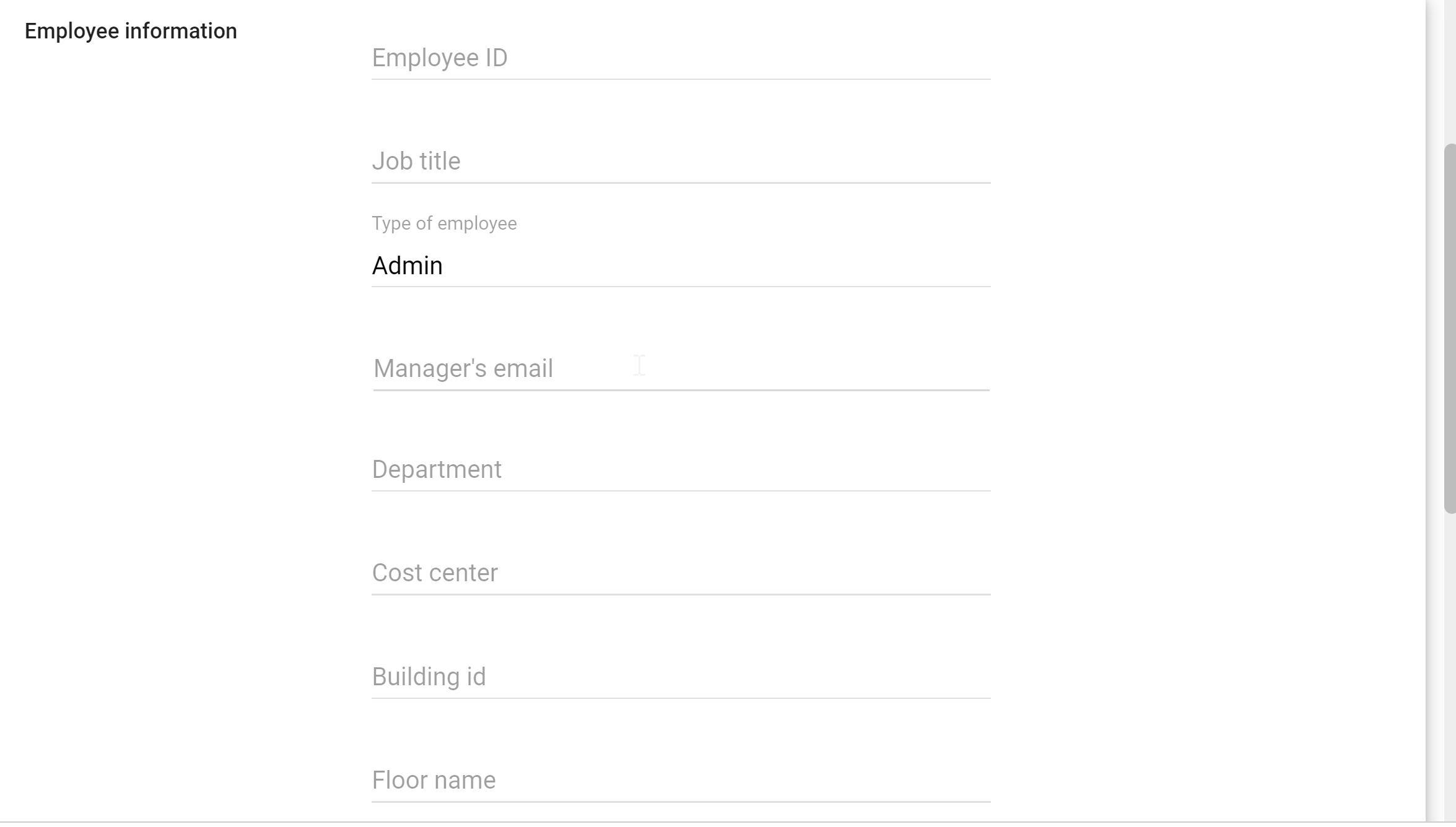
Task: Click the Floor name input field
Action: point(681,781)
